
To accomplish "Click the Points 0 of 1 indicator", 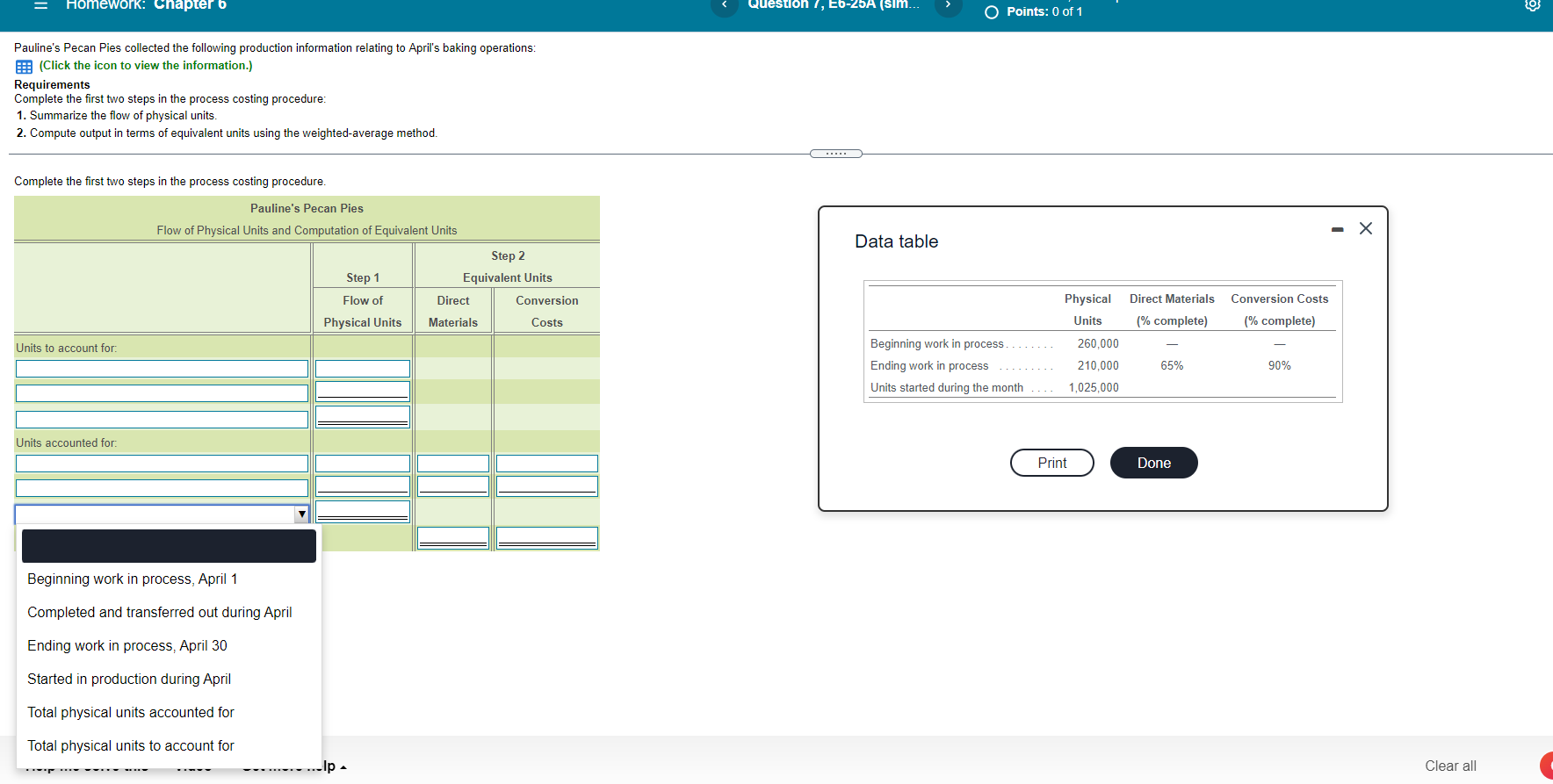I will (x=1034, y=11).
